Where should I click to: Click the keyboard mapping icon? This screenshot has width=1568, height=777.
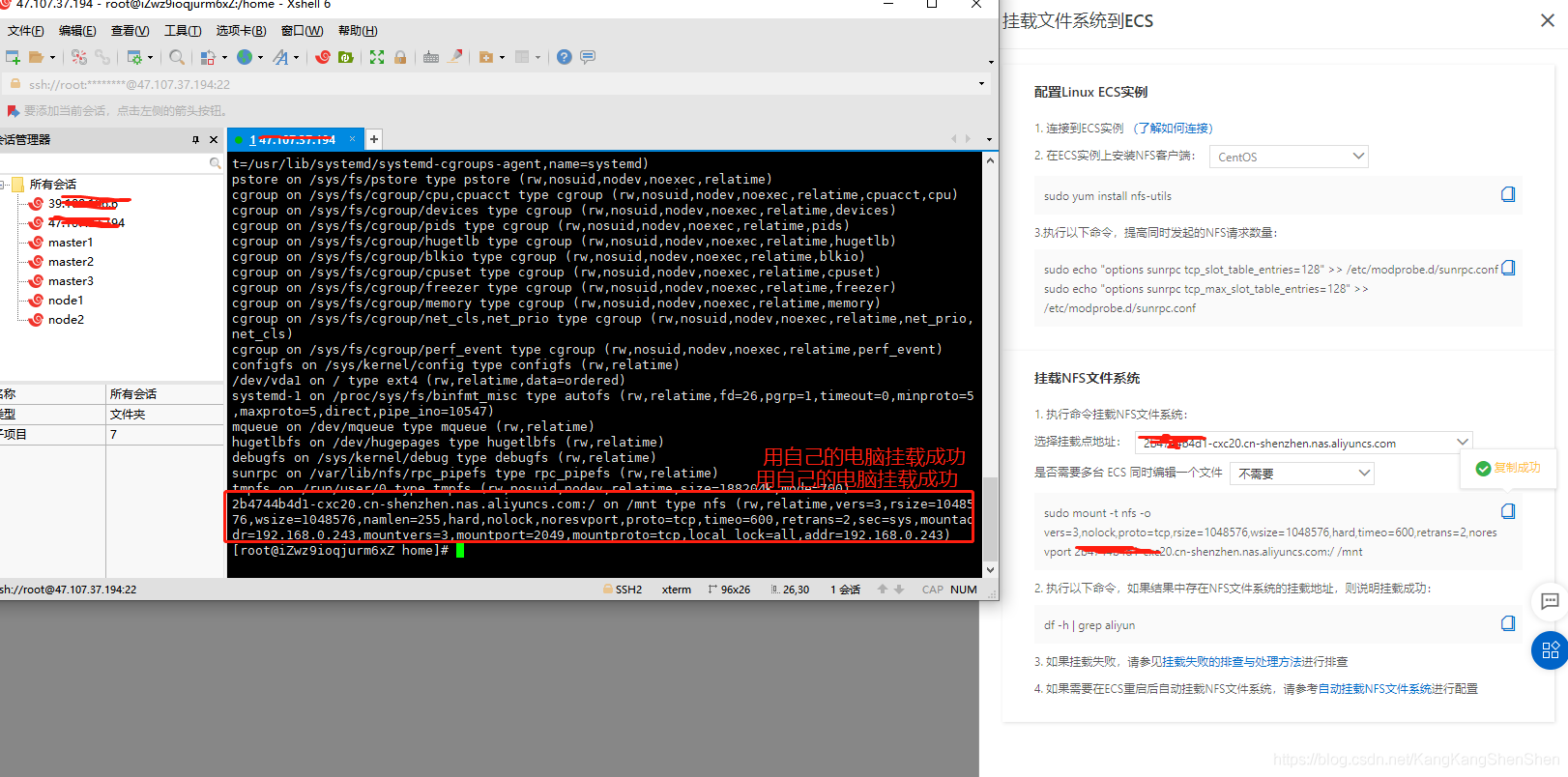point(431,57)
